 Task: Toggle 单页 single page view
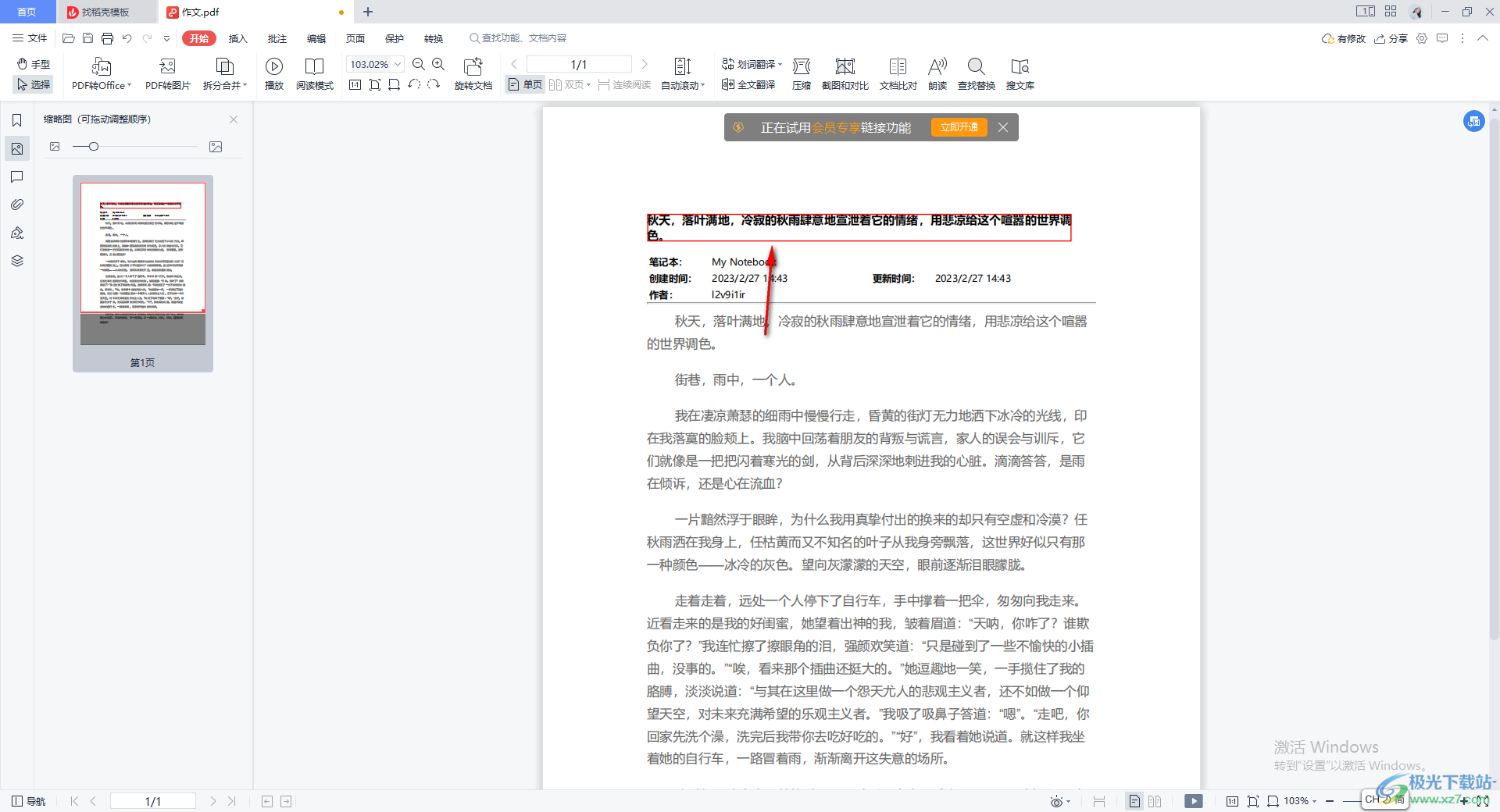click(525, 84)
